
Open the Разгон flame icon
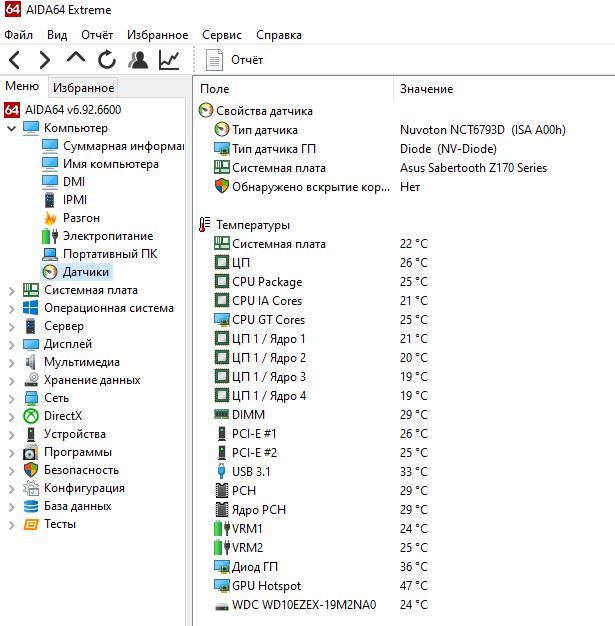pos(50,218)
